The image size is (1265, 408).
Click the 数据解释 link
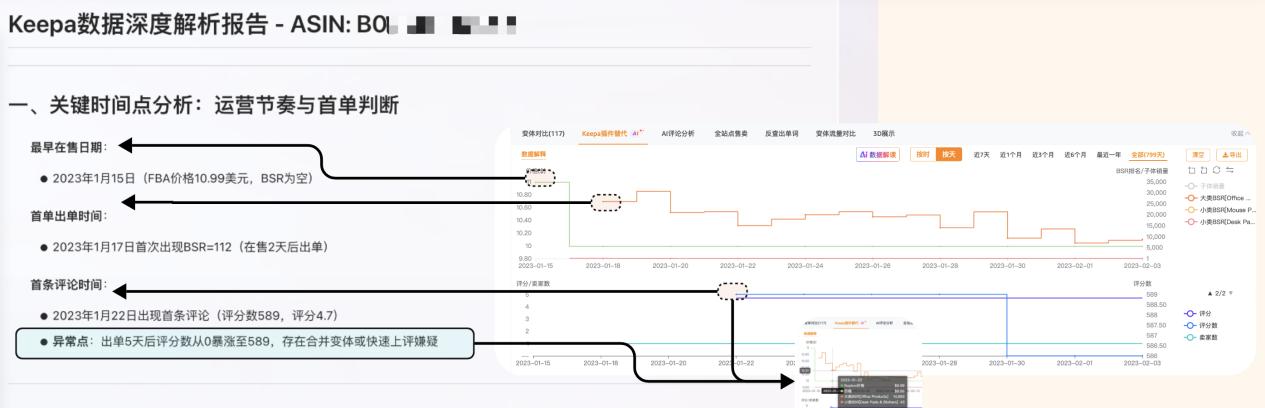pyautogui.click(x=533, y=154)
